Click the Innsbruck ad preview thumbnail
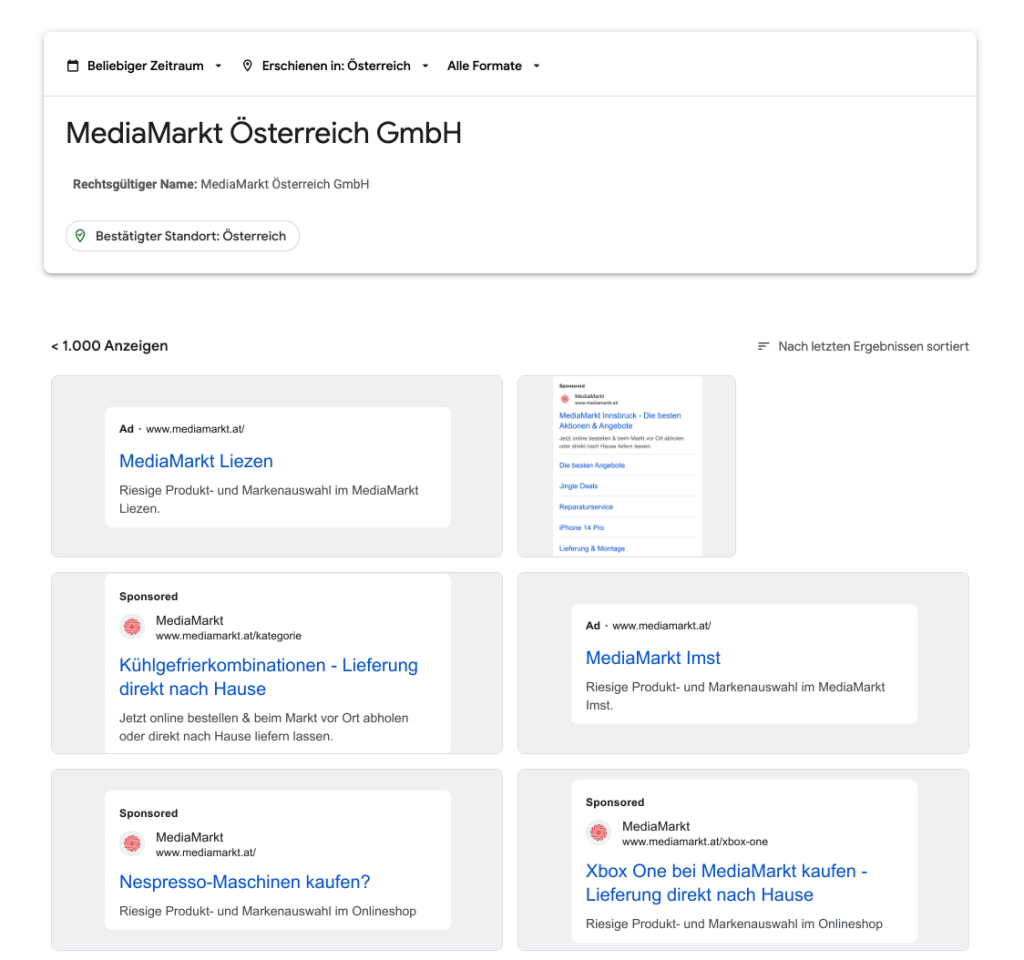The width and height of the screenshot is (1024, 960). 627,465
